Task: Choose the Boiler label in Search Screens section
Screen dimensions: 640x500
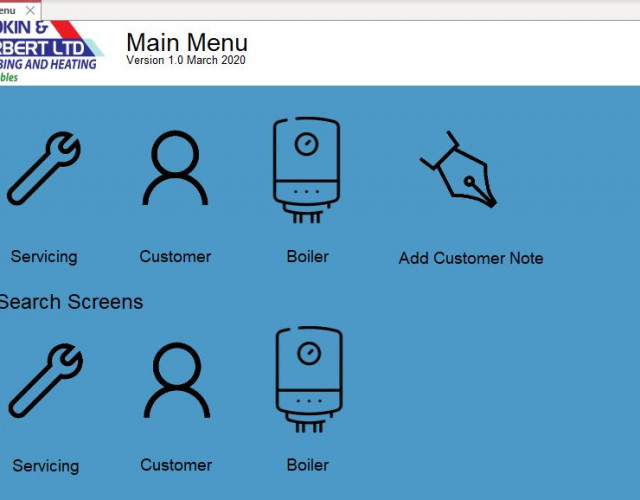Action: point(307,465)
